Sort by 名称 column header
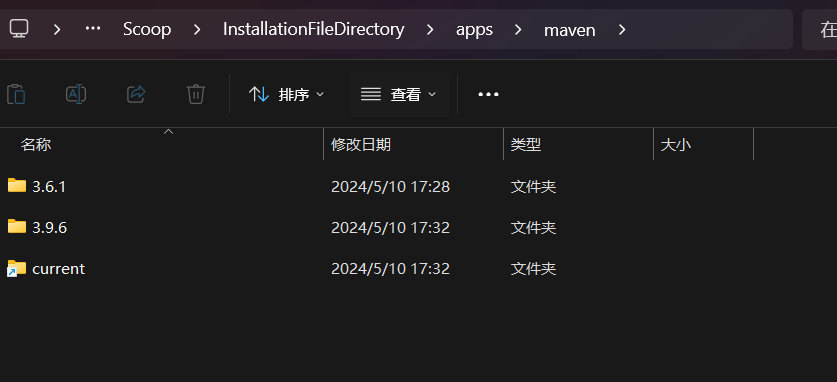This screenshot has width=837, height=382. [x=36, y=144]
